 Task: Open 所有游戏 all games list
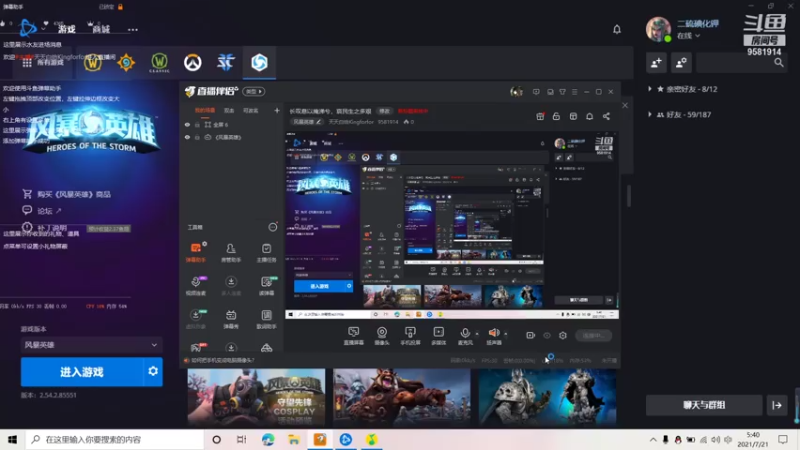click(43, 62)
